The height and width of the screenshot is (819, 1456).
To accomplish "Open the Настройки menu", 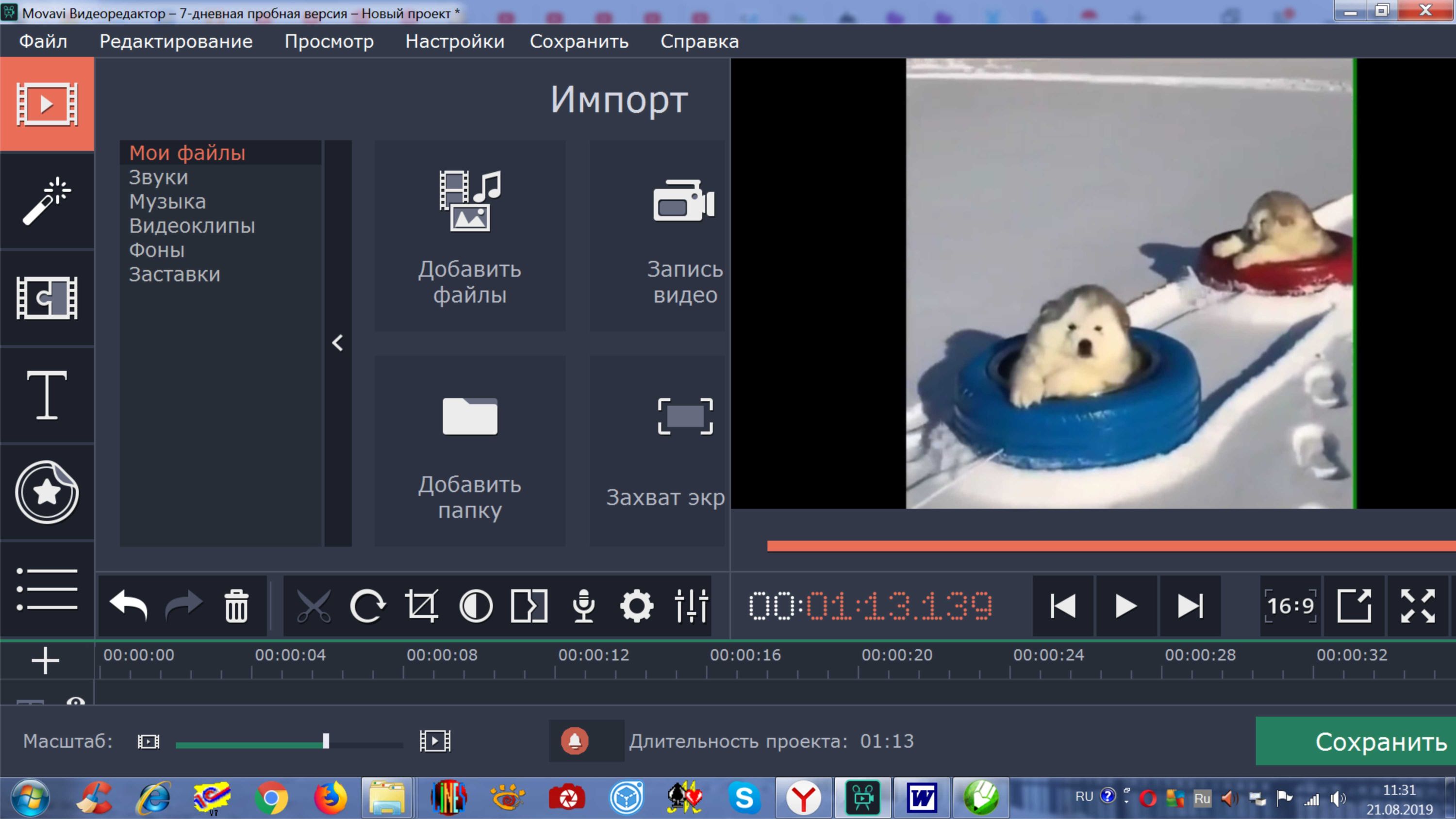I will [454, 41].
